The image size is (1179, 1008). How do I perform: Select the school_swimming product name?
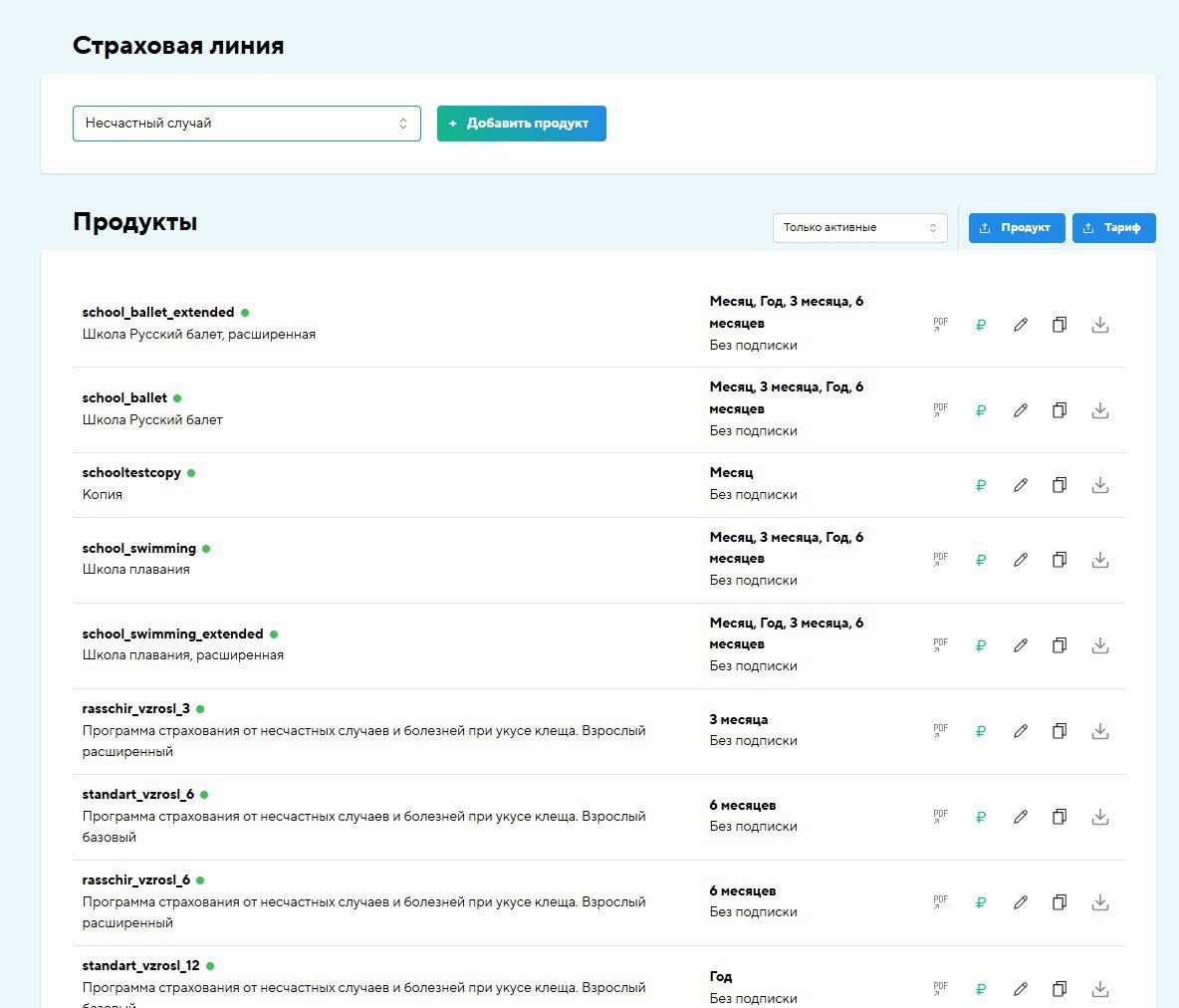(139, 548)
